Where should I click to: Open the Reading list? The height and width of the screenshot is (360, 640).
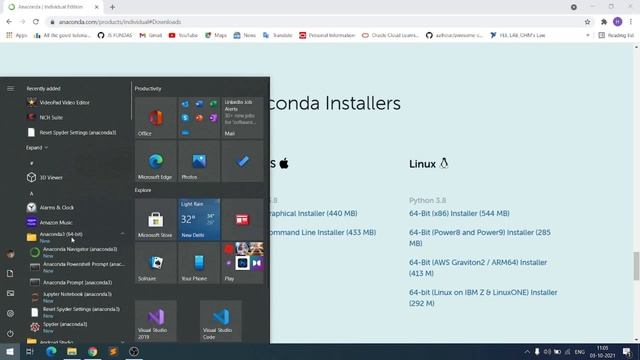[x=616, y=36]
